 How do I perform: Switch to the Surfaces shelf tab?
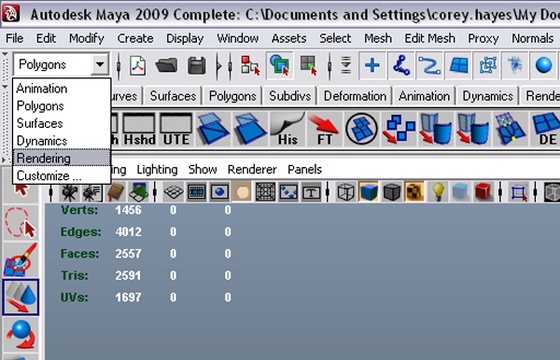pos(173,96)
